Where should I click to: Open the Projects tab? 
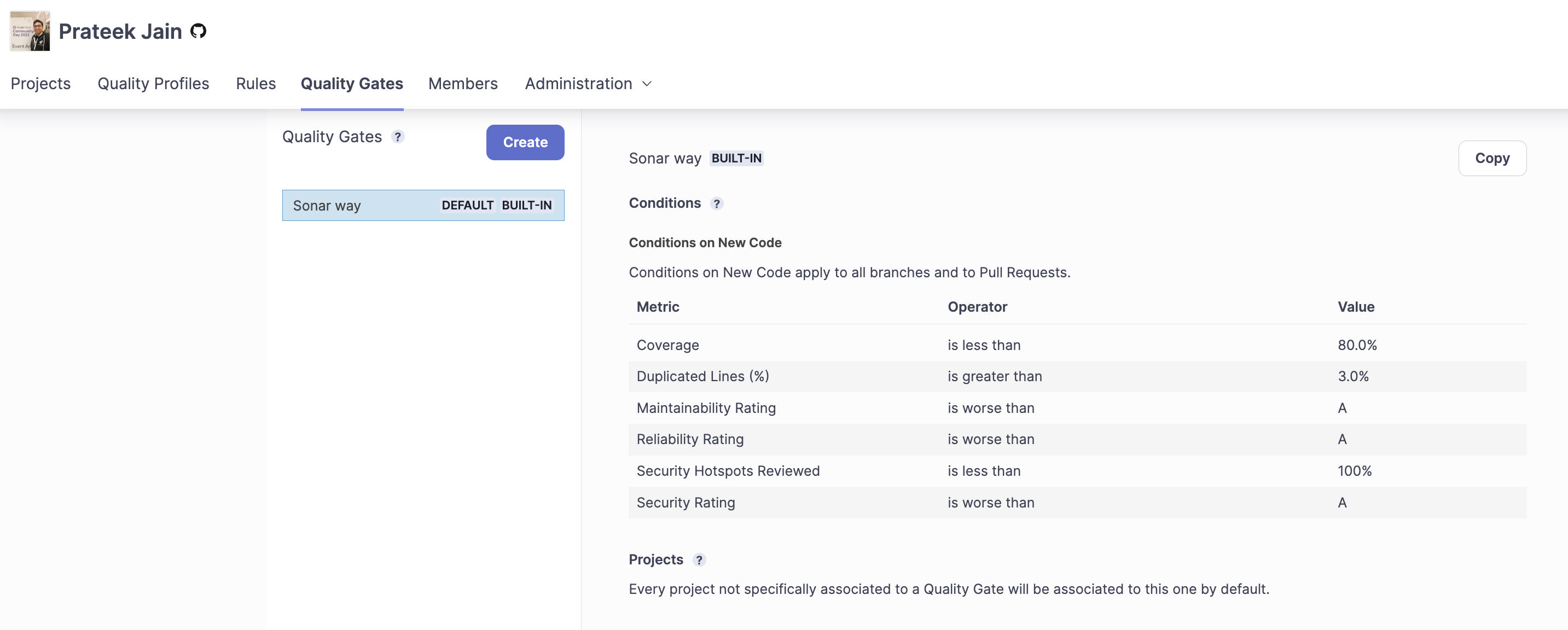click(x=40, y=83)
